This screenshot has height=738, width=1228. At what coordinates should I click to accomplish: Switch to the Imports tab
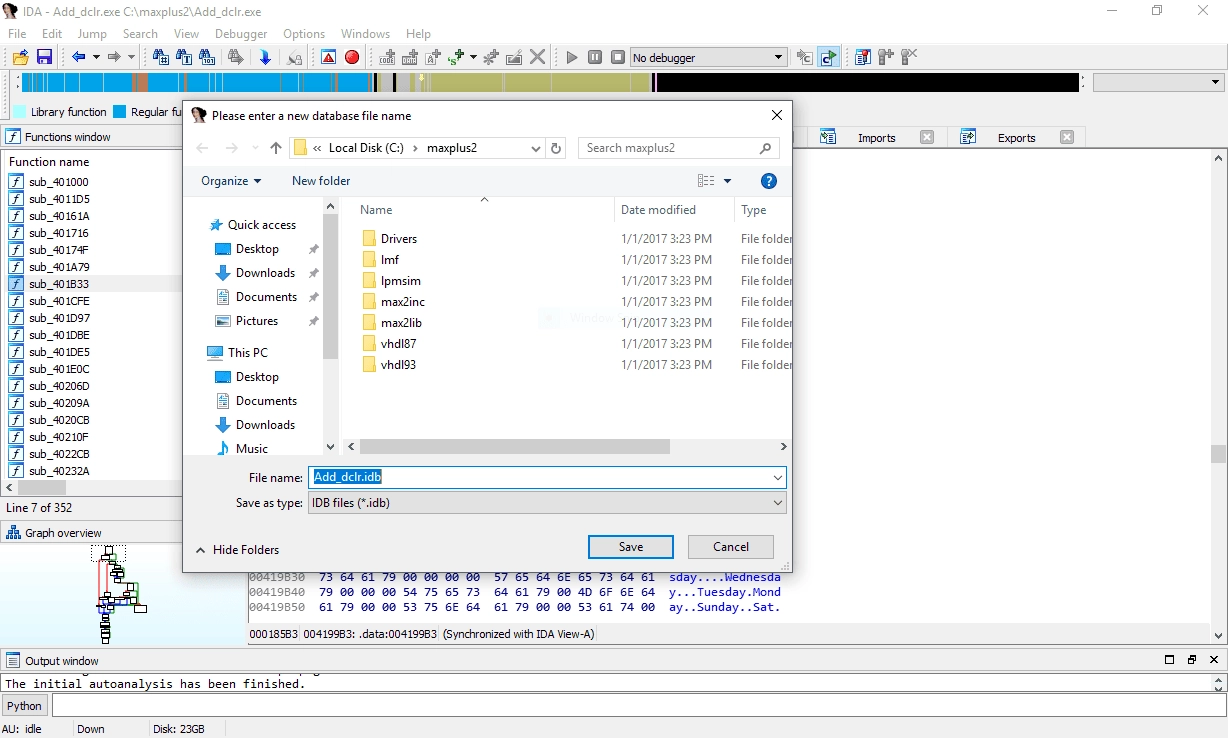click(x=876, y=138)
